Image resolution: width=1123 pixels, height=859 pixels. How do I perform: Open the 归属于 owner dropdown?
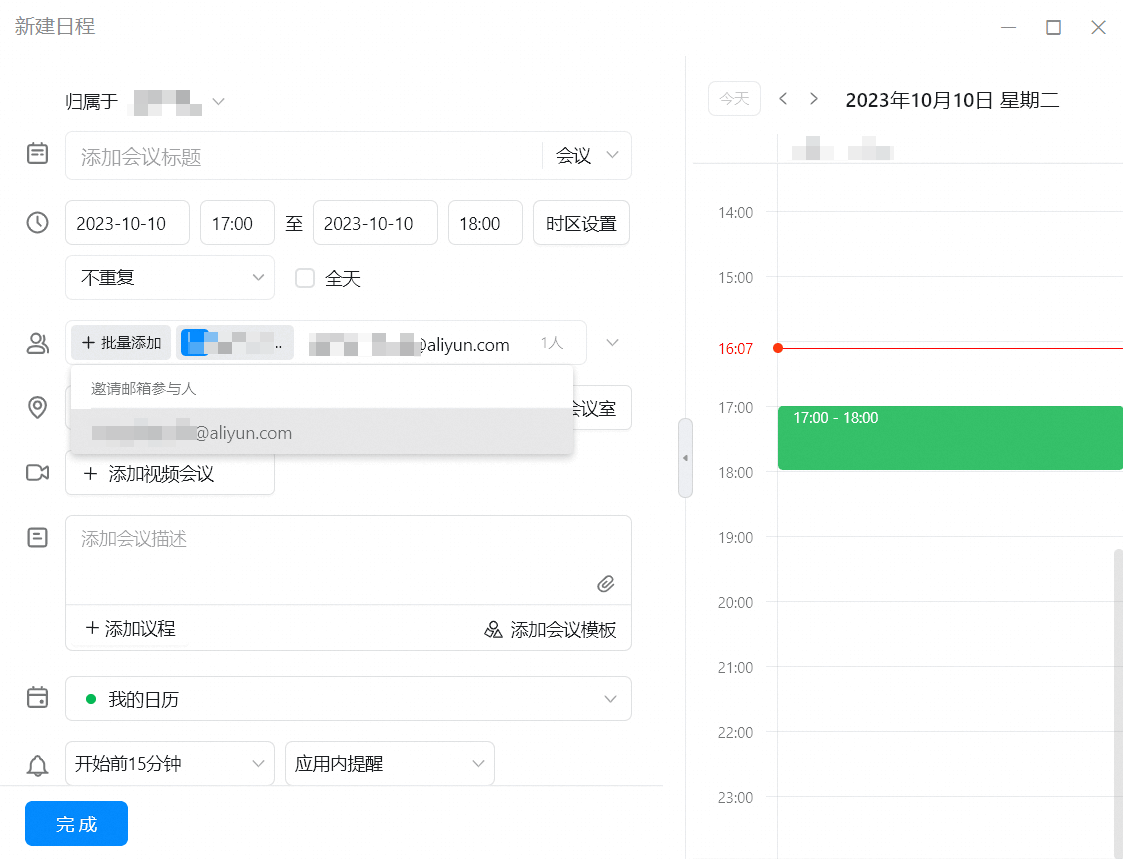[218, 102]
